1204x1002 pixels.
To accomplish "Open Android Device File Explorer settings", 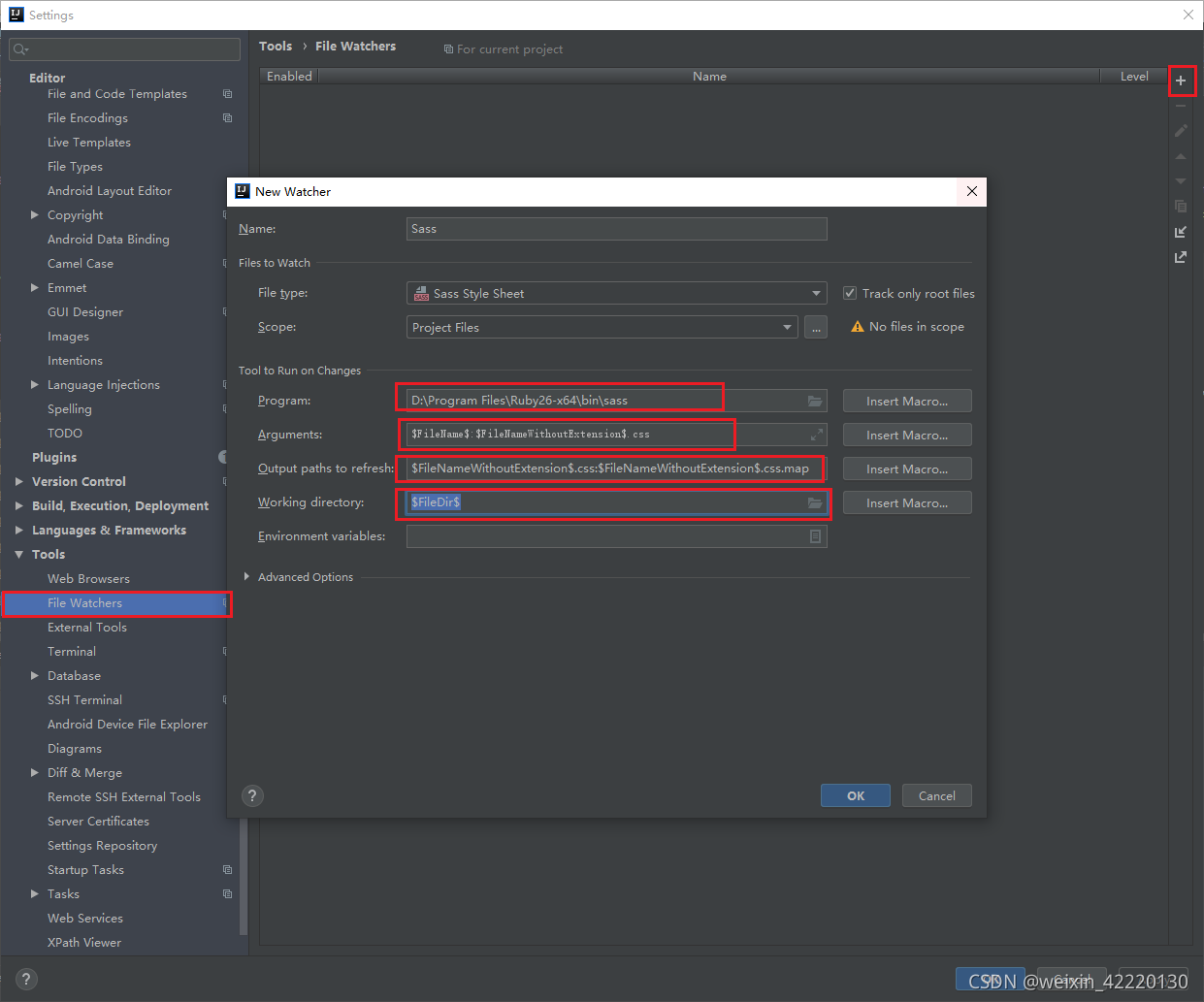I will pos(127,725).
